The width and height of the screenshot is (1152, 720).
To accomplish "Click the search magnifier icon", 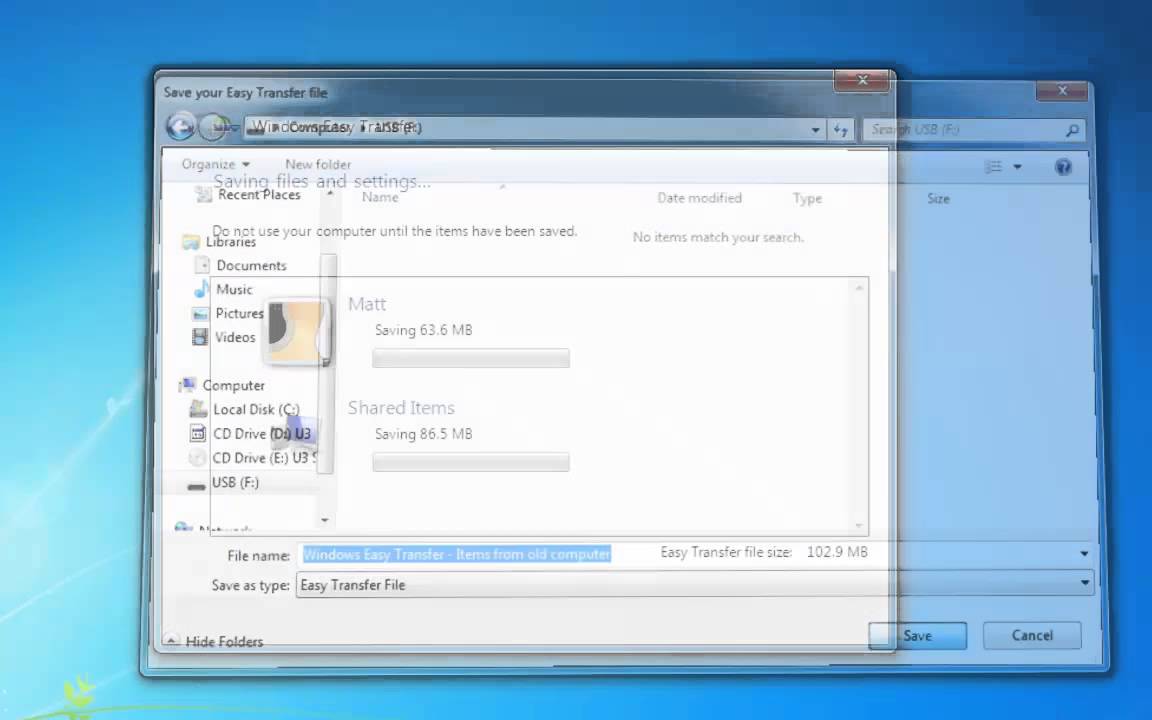I will [1072, 130].
